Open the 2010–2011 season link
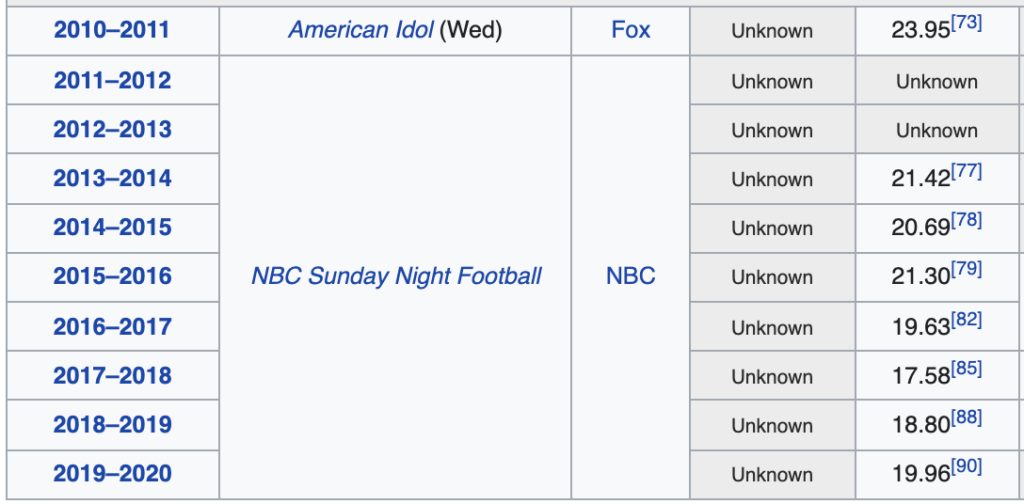The height and width of the screenshot is (504, 1024). coord(112,30)
